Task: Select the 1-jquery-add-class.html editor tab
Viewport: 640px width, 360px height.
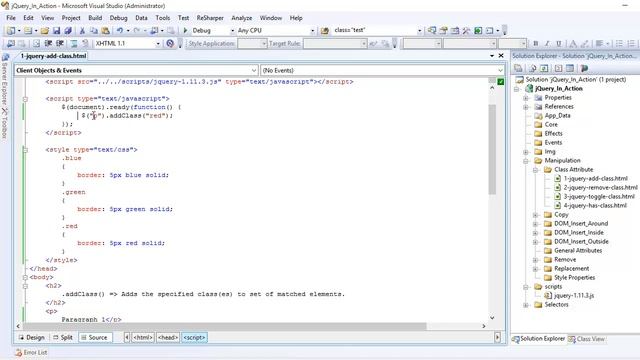Action: click(53, 56)
